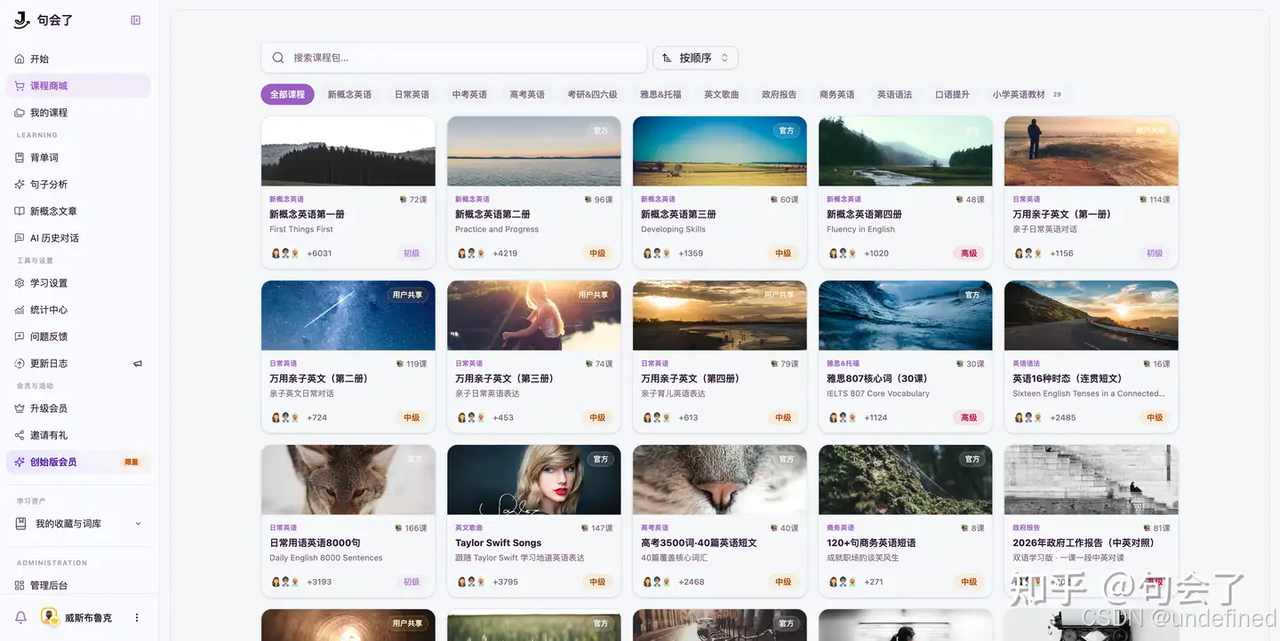Open 邀请有礼 share icon
This screenshot has width=1280, height=641.
[20, 435]
